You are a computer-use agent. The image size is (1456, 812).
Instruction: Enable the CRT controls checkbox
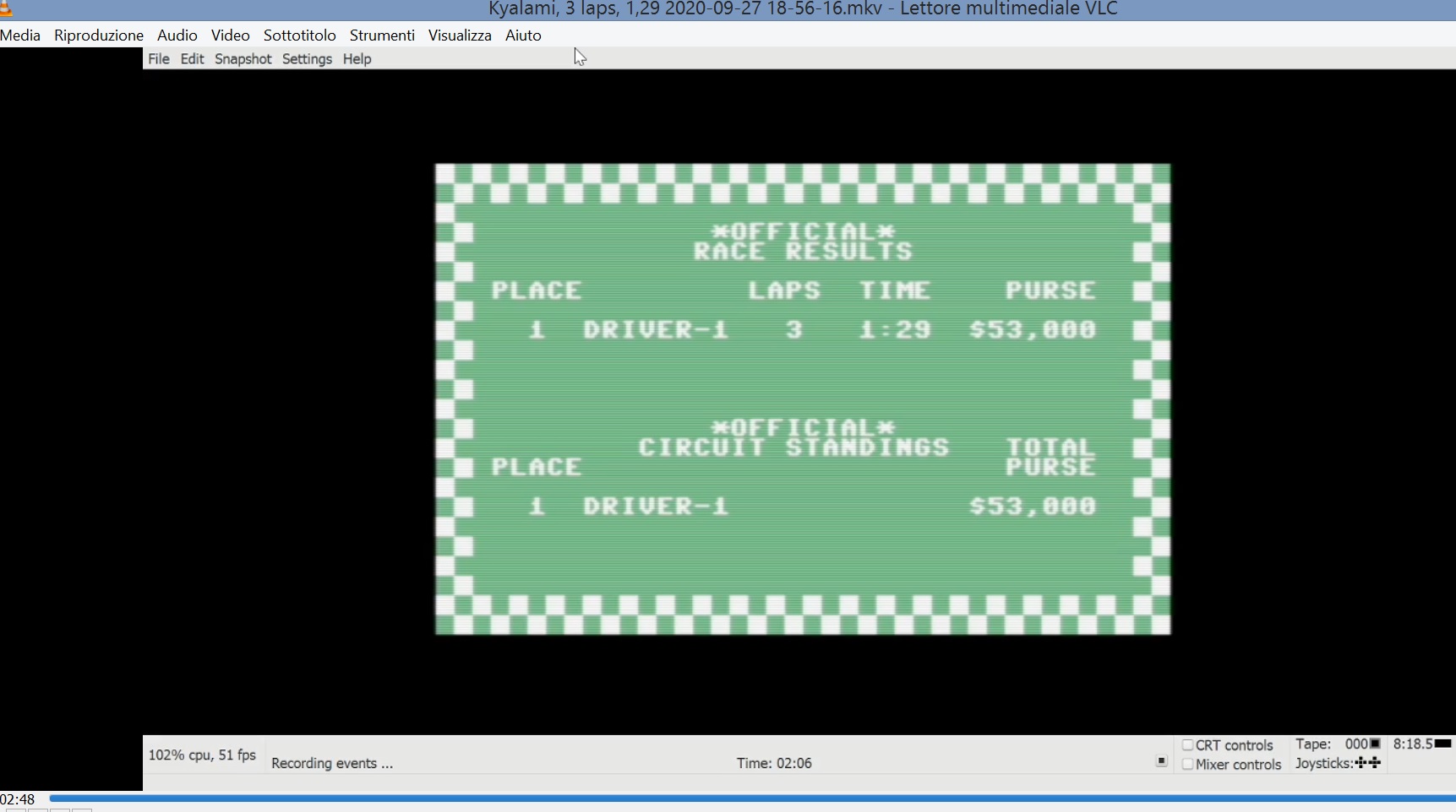point(1187,745)
